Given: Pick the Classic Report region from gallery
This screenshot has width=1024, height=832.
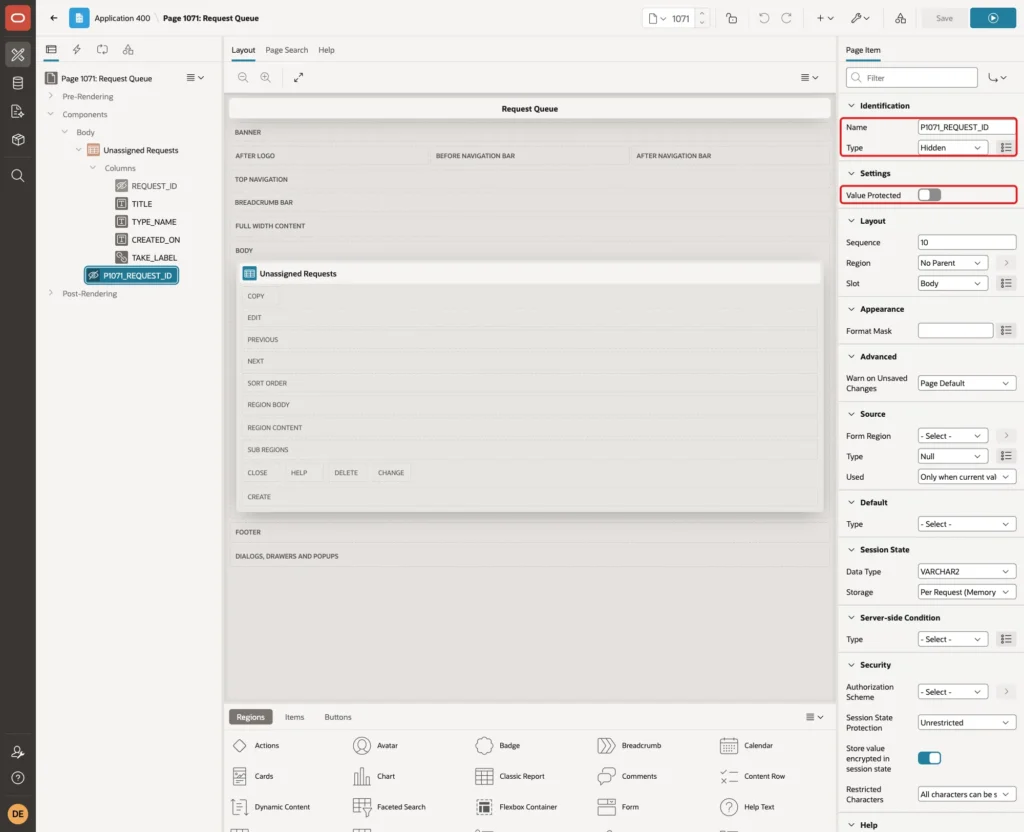Looking at the screenshot, I should coord(511,776).
